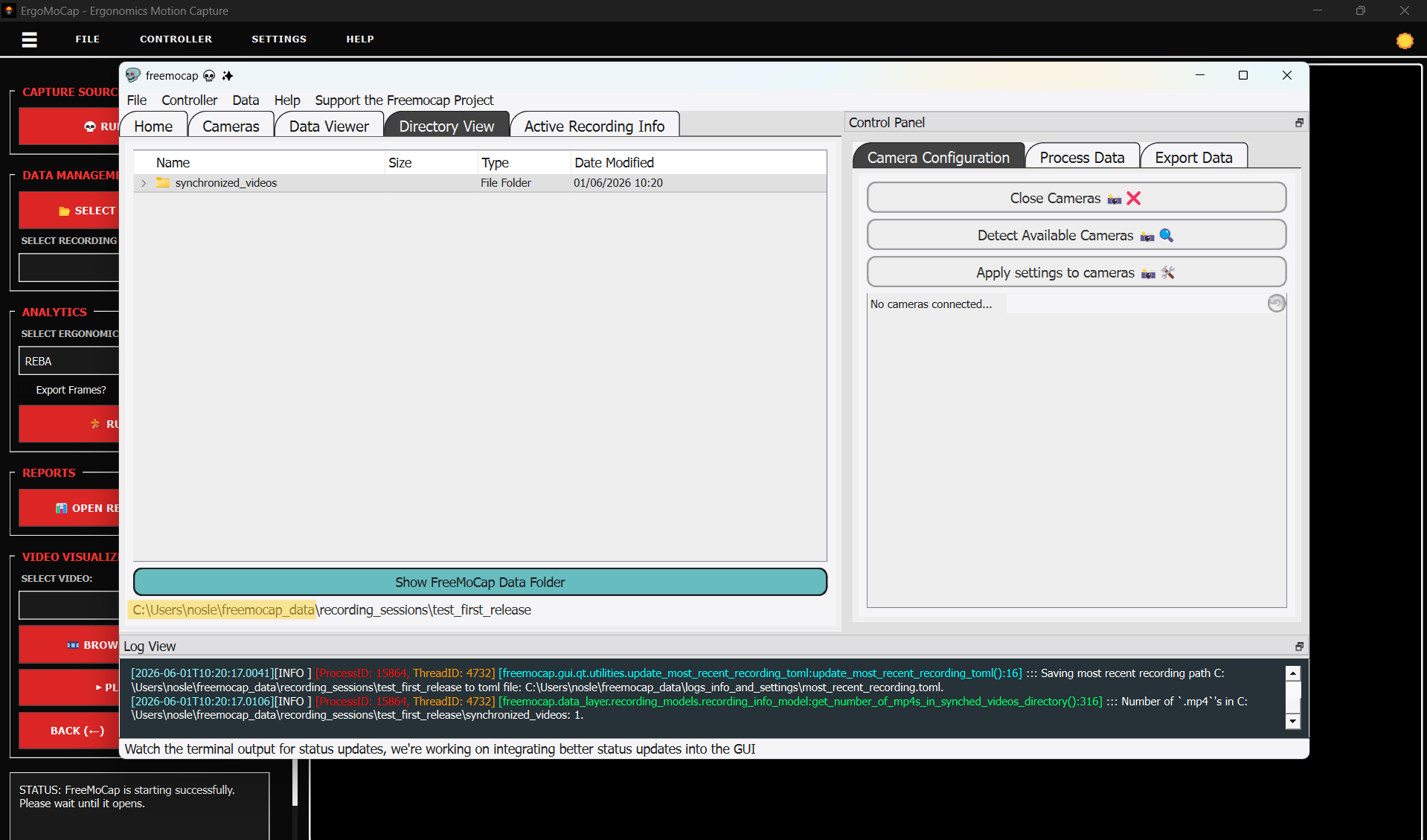Screen dimensions: 1427x840
Task: Click the 'No cameras connected...' text
Action: click(931, 304)
